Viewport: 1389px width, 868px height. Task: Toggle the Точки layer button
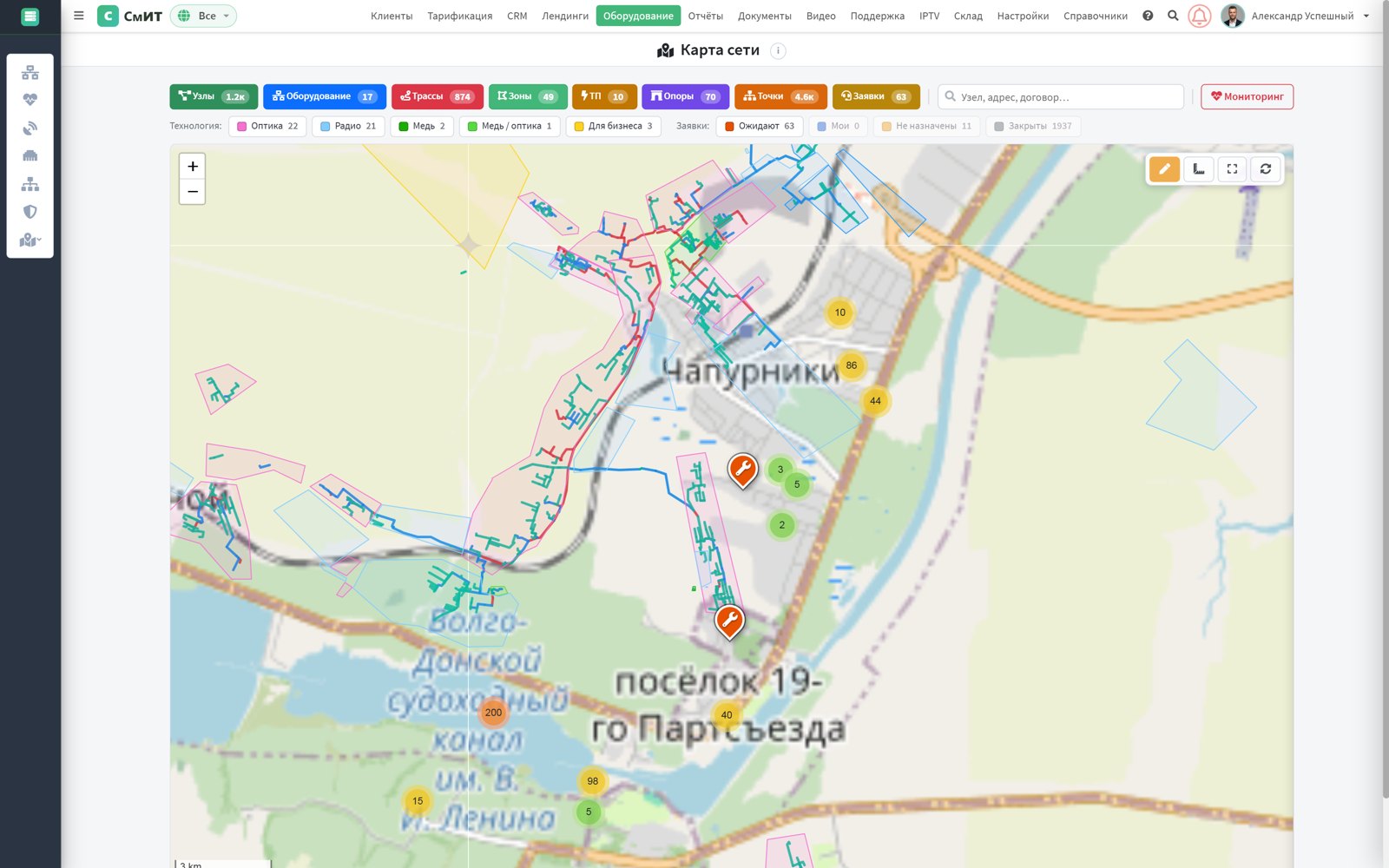(x=780, y=96)
